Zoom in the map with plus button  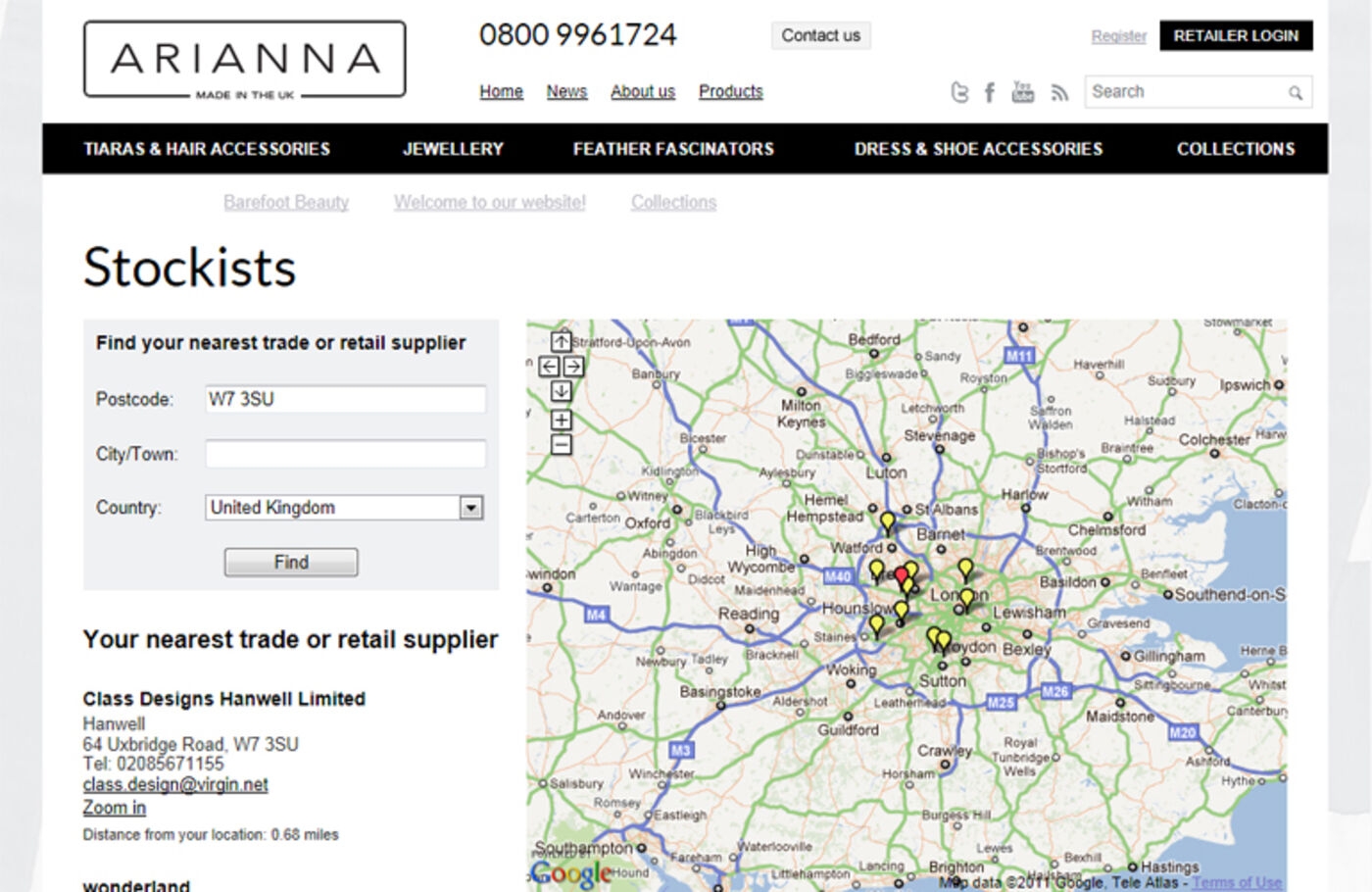pyautogui.click(x=561, y=420)
